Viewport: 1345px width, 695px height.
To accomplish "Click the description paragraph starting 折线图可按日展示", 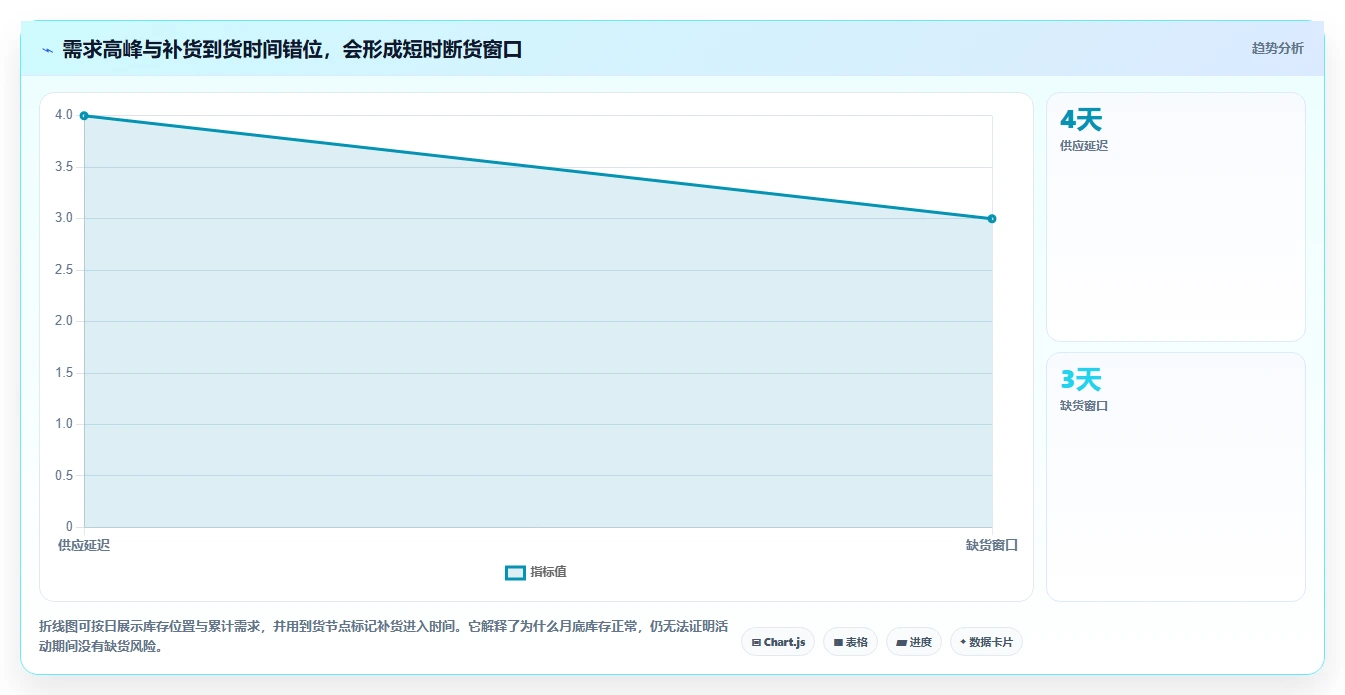I will coord(383,636).
